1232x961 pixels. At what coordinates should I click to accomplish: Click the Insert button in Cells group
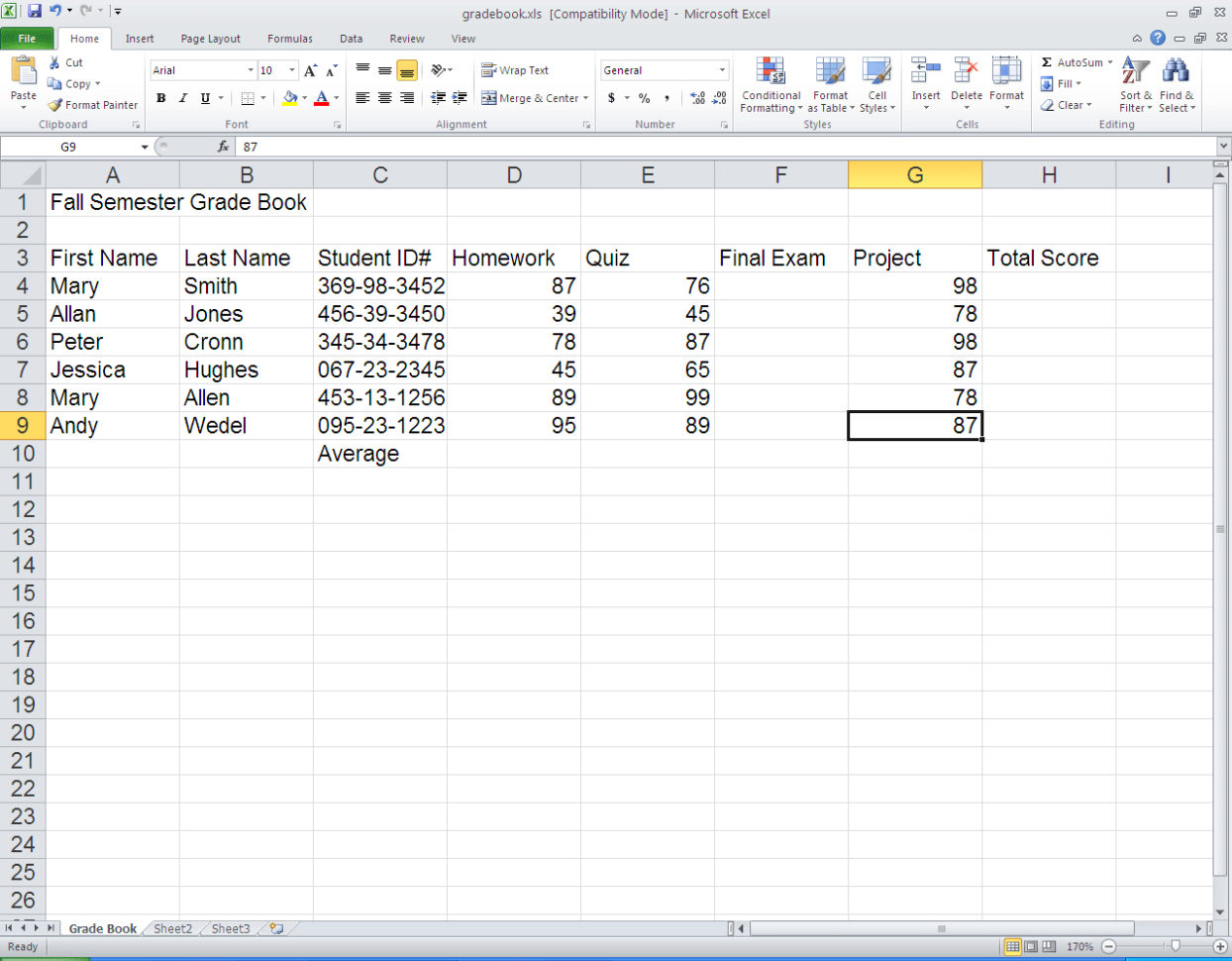tap(925, 84)
